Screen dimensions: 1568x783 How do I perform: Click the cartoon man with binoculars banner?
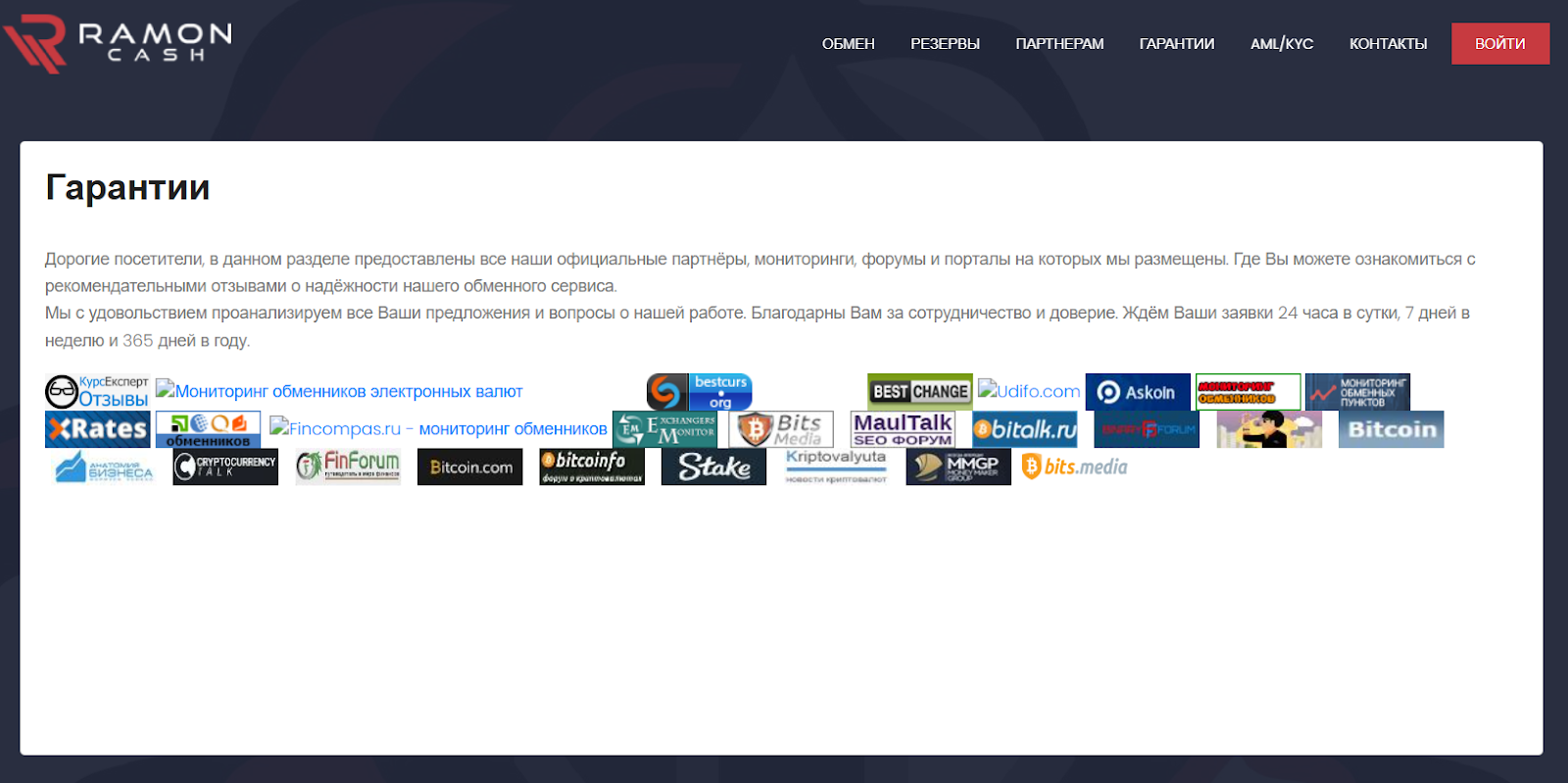point(1269,429)
